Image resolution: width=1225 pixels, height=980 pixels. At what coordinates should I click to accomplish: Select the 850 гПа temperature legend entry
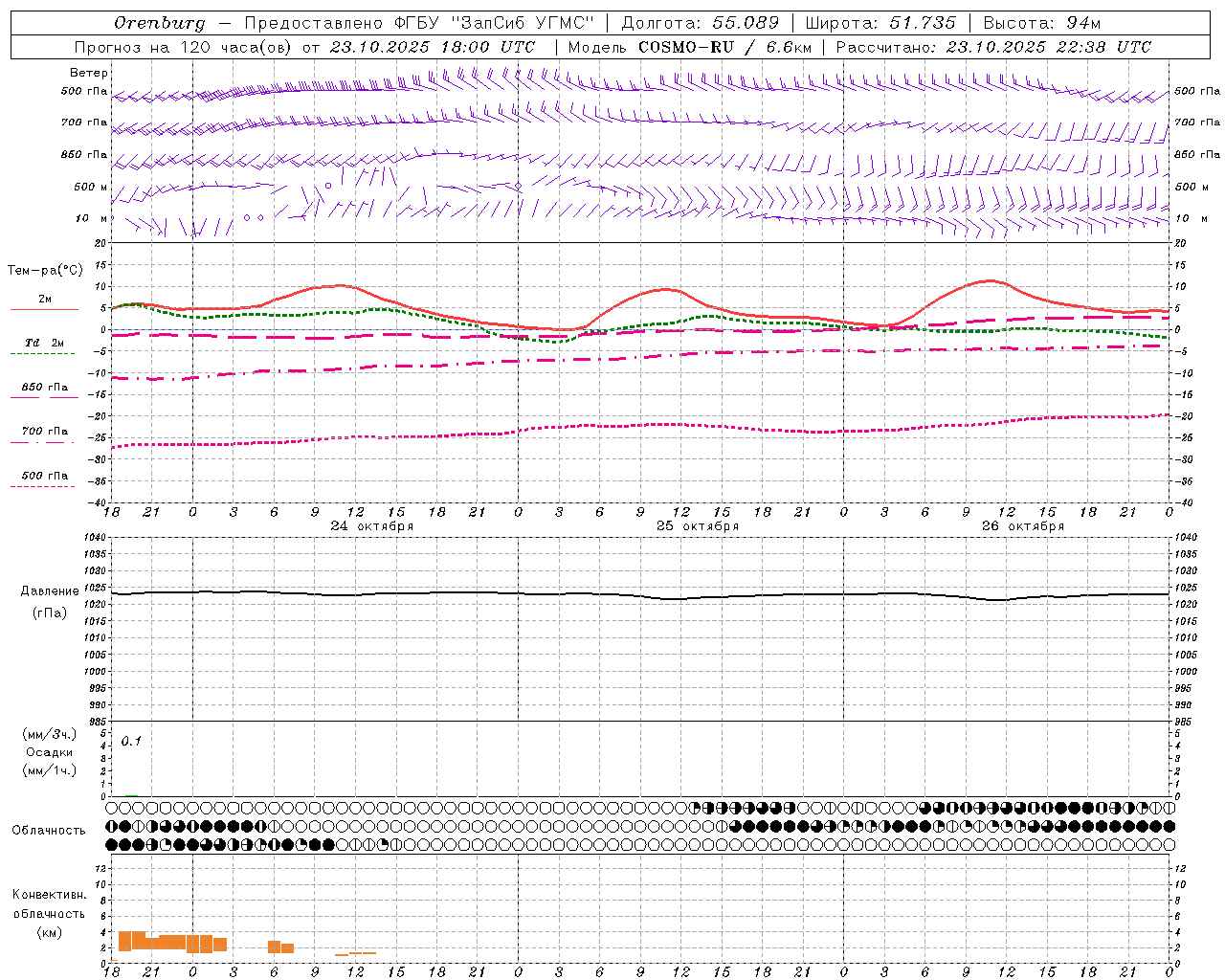44,388
